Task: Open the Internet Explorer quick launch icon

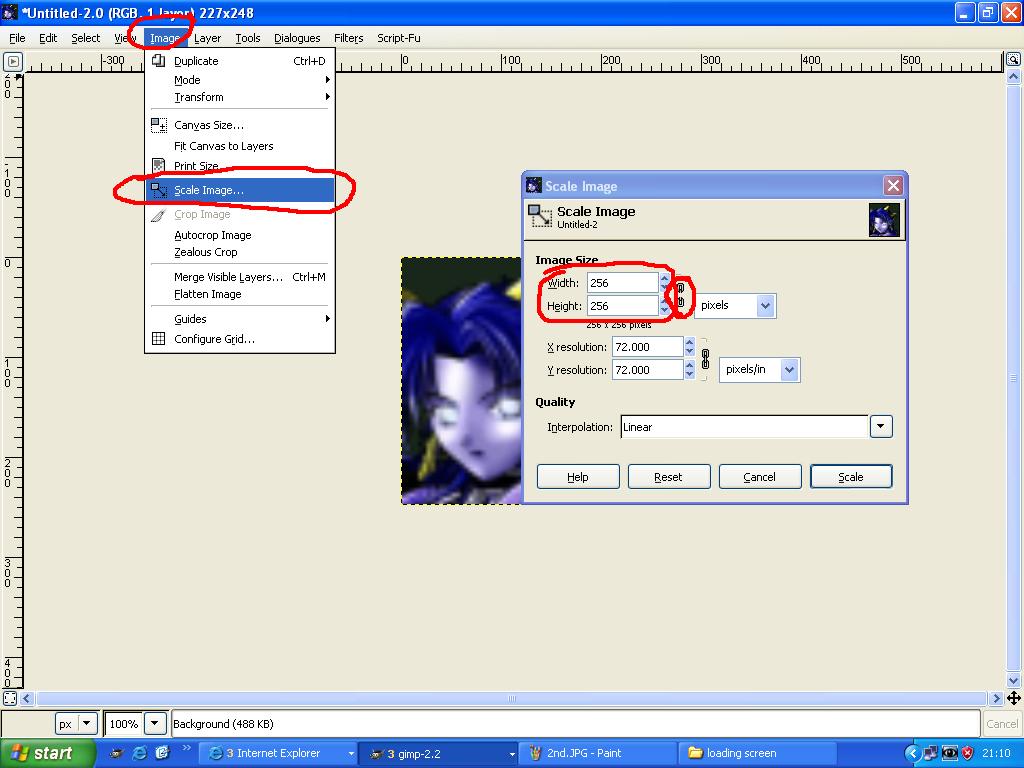Action: click(x=139, y=753)
